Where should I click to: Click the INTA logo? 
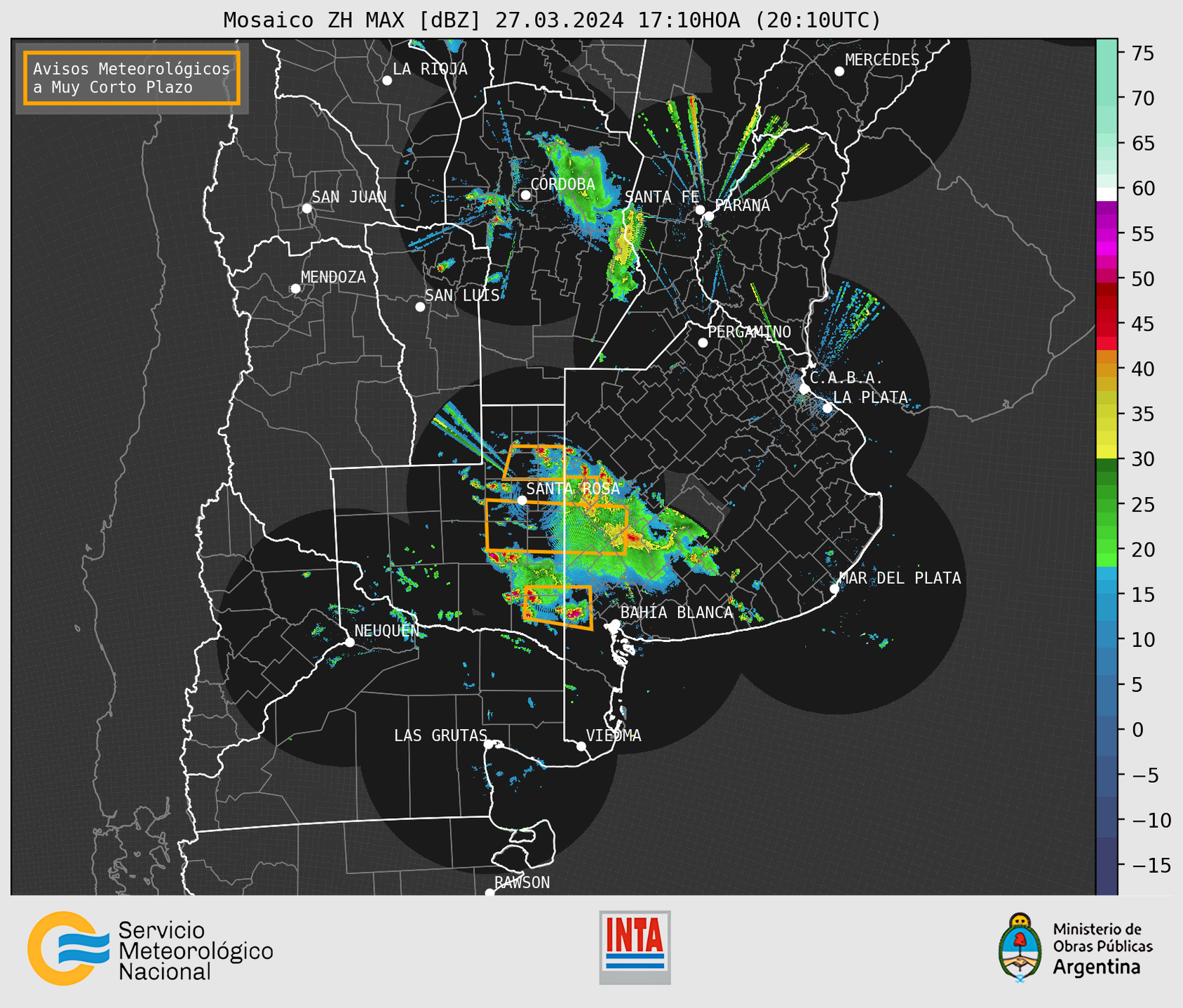(635, 947)
